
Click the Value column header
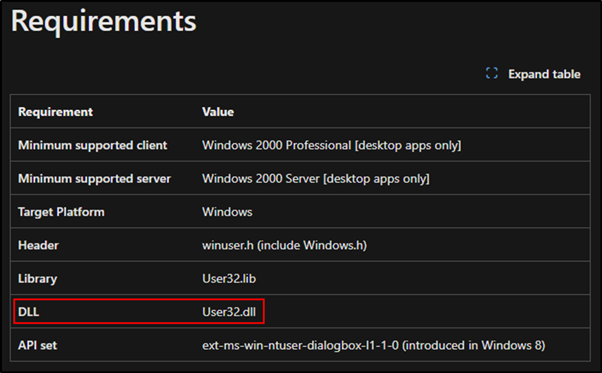(x=218, y=112)
